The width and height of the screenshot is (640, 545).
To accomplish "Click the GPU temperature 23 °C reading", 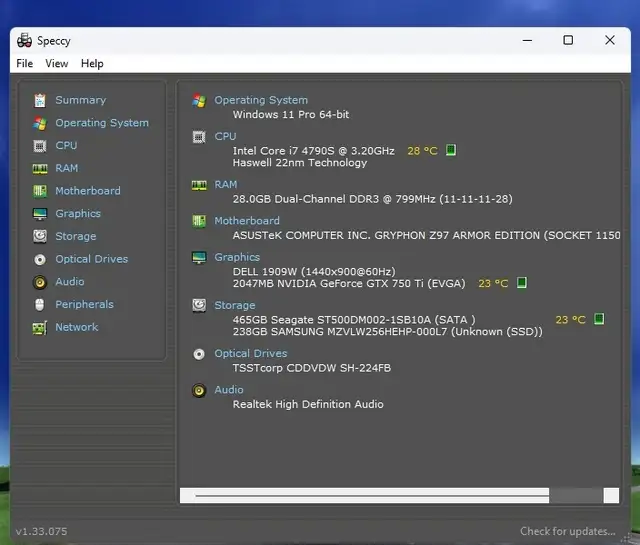I will 493,284.
